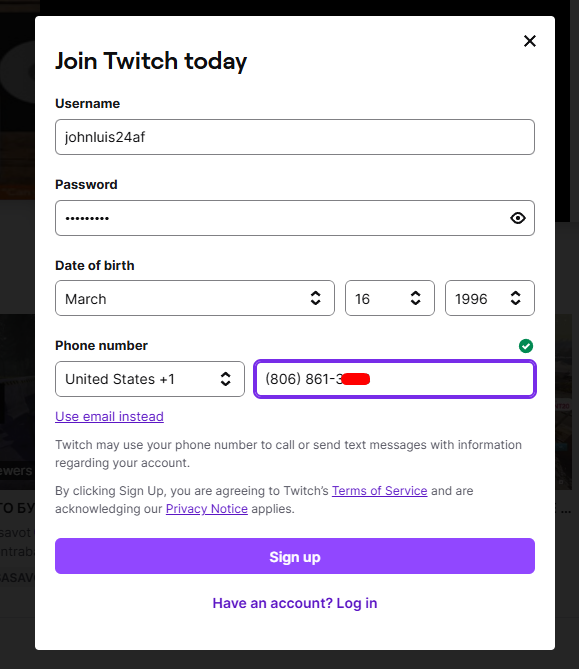579x669 pixels.
Task: Click the country code selector arrows
Action: tap(225, 379)
